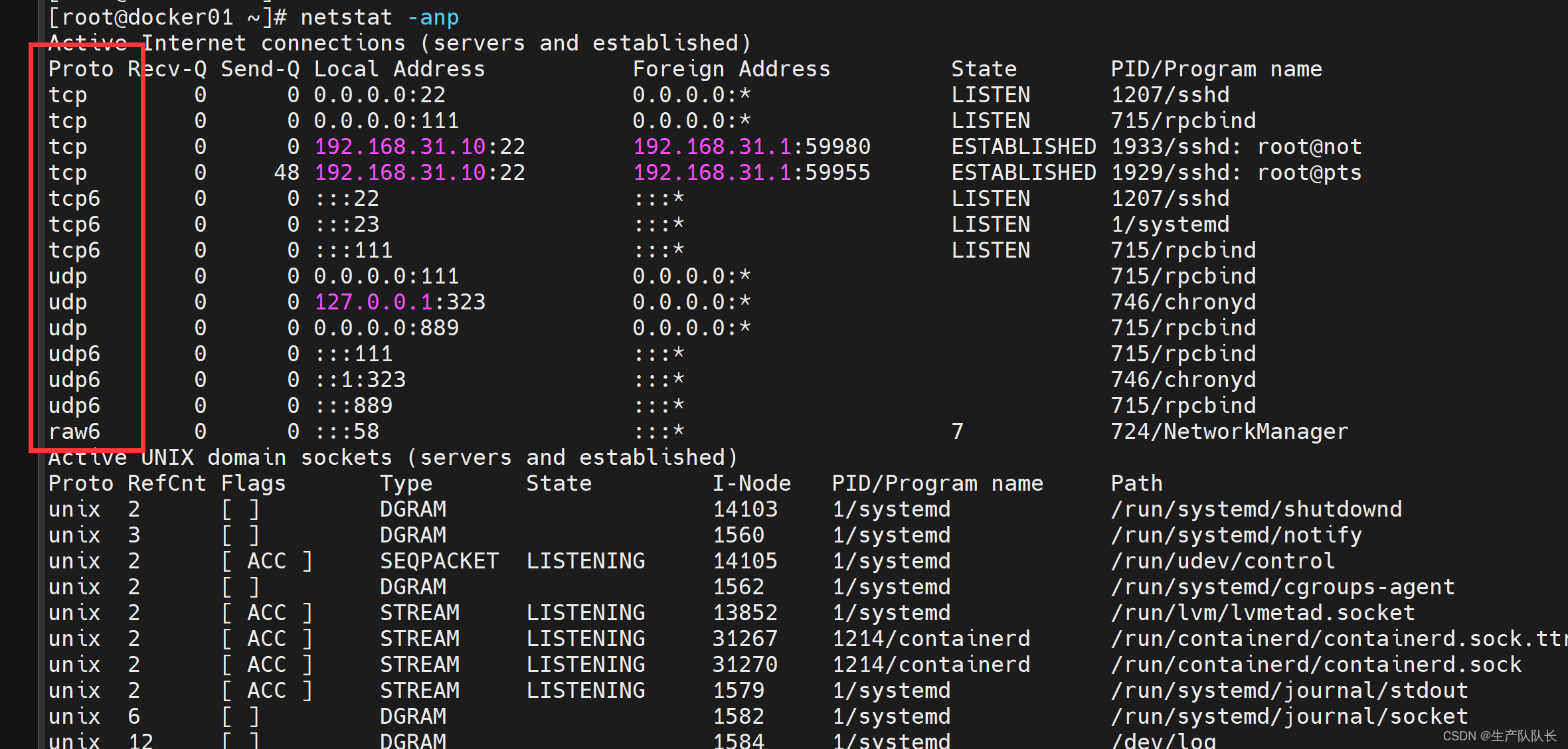Click the Send-Q value 48
The height and width of the screenshot is (749, 1568).
coord(286,173)
